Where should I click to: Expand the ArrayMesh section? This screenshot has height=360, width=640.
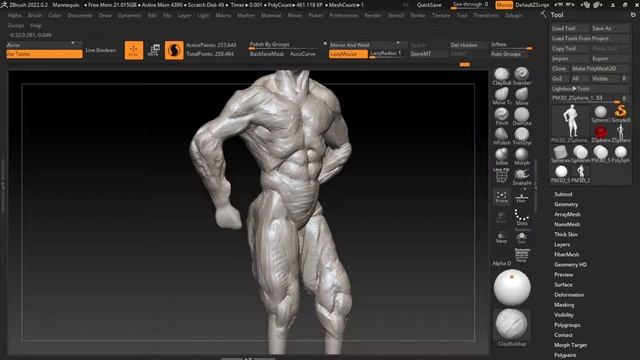(567, 214)
